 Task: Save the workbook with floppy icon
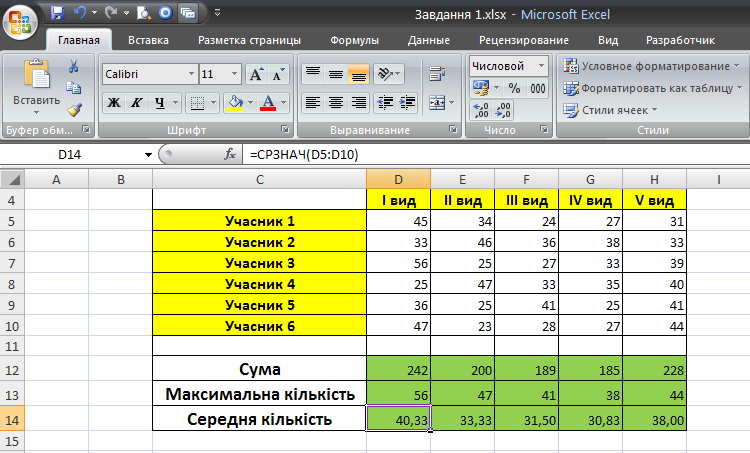click(x=58, y=13)
